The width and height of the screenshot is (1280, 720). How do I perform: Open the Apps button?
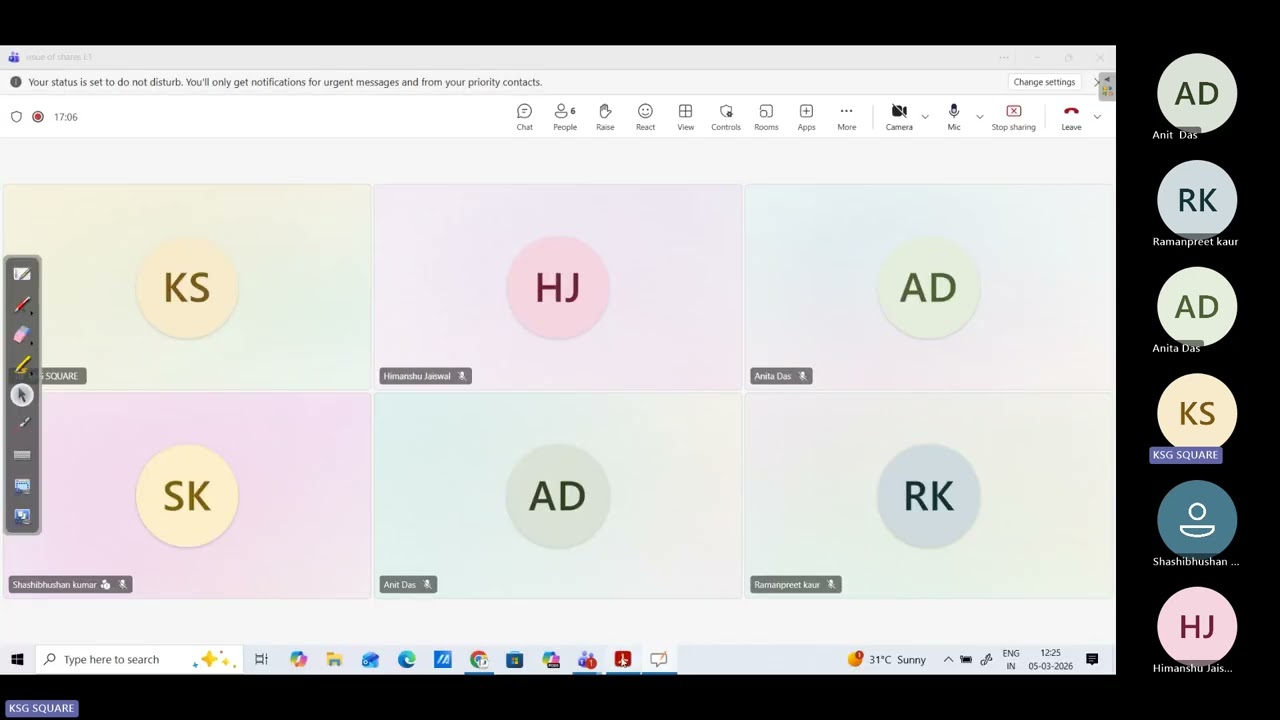pos(806,117)
